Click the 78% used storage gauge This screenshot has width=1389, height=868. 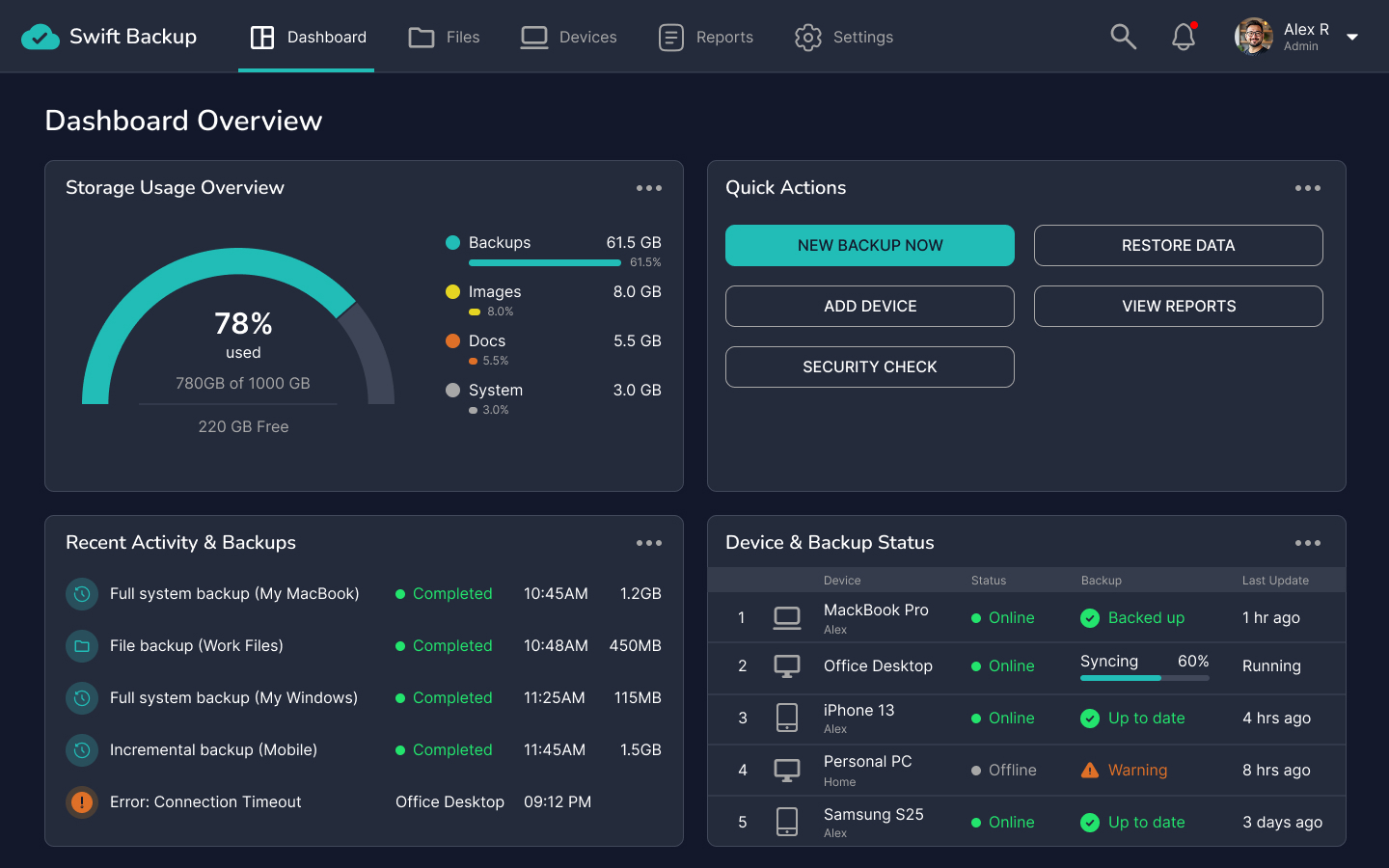238,325
